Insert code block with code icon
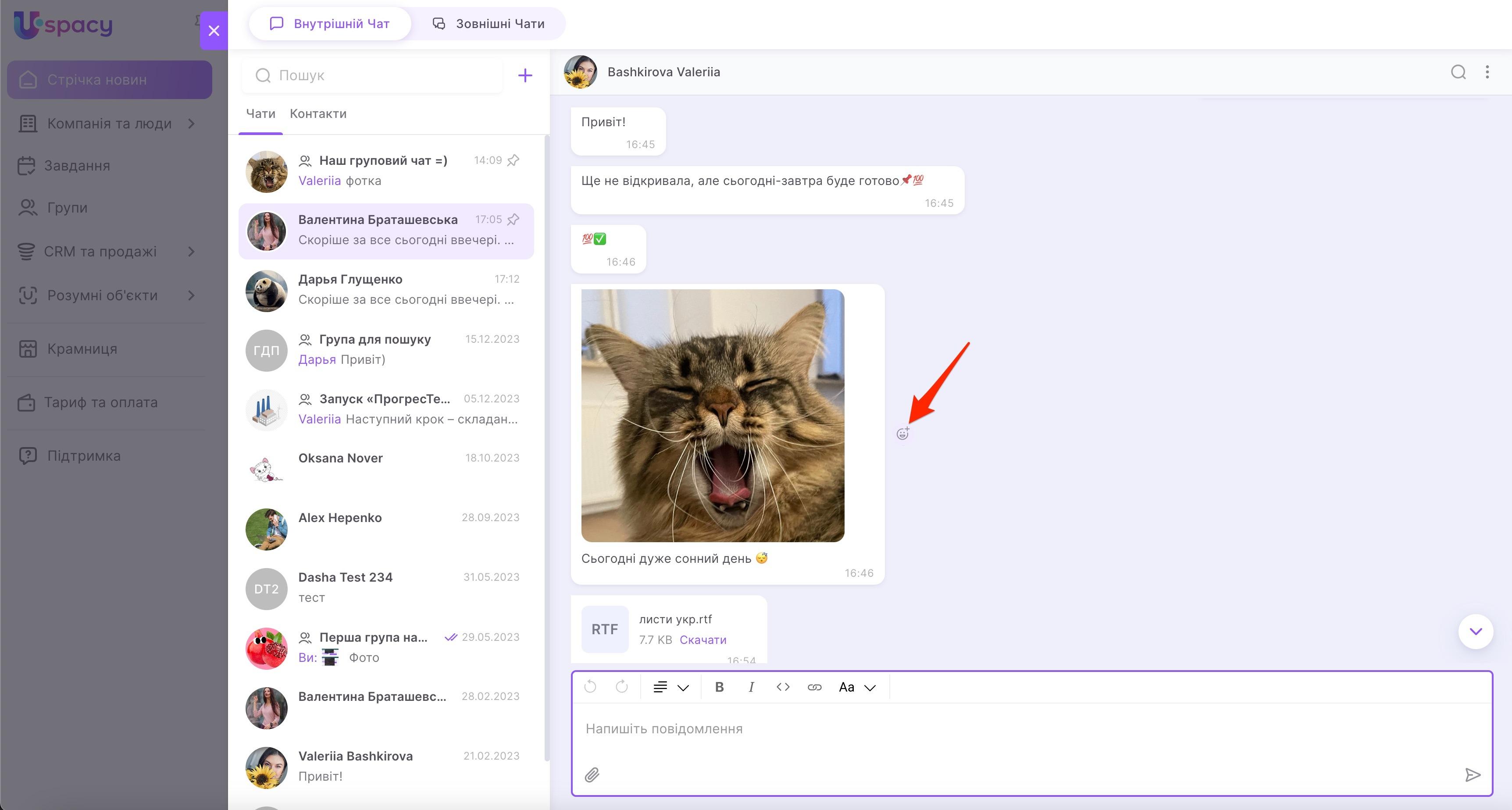1512x810 pixels. [x=782, y=687]
